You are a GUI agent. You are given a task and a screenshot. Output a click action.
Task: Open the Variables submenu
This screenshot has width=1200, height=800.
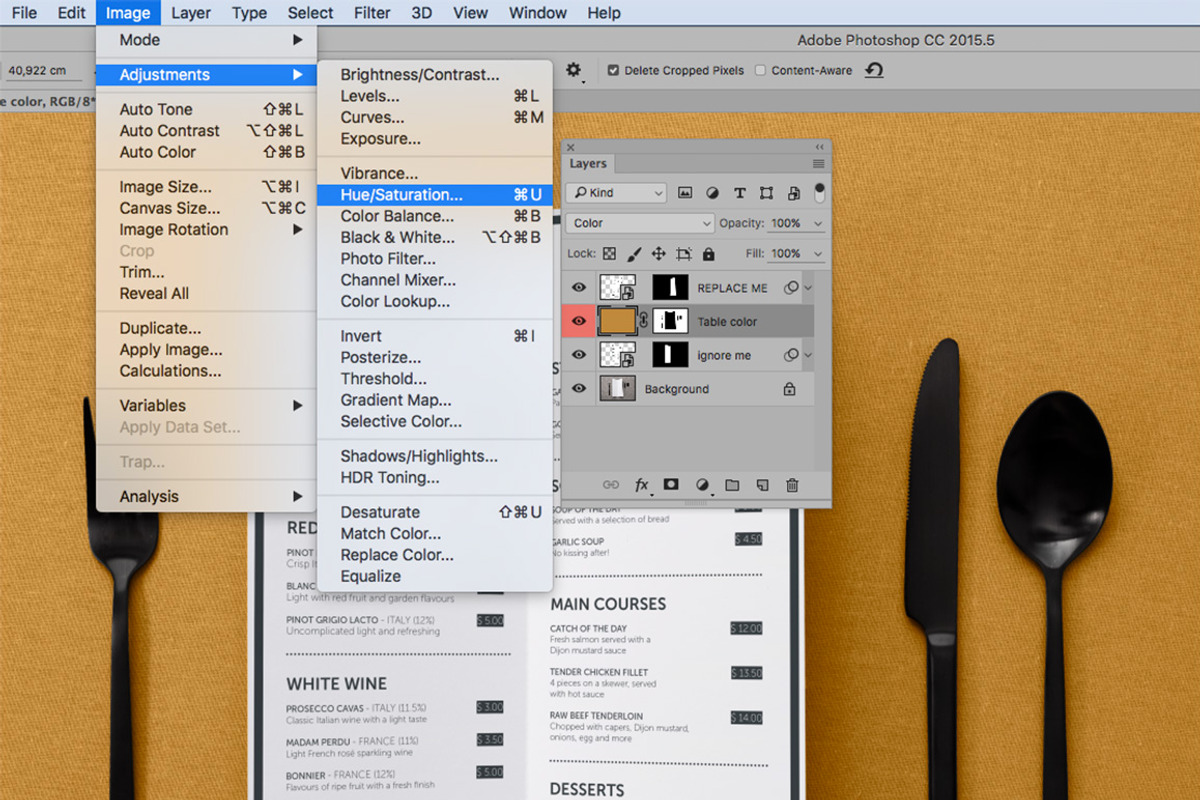(x=206, y=405)
